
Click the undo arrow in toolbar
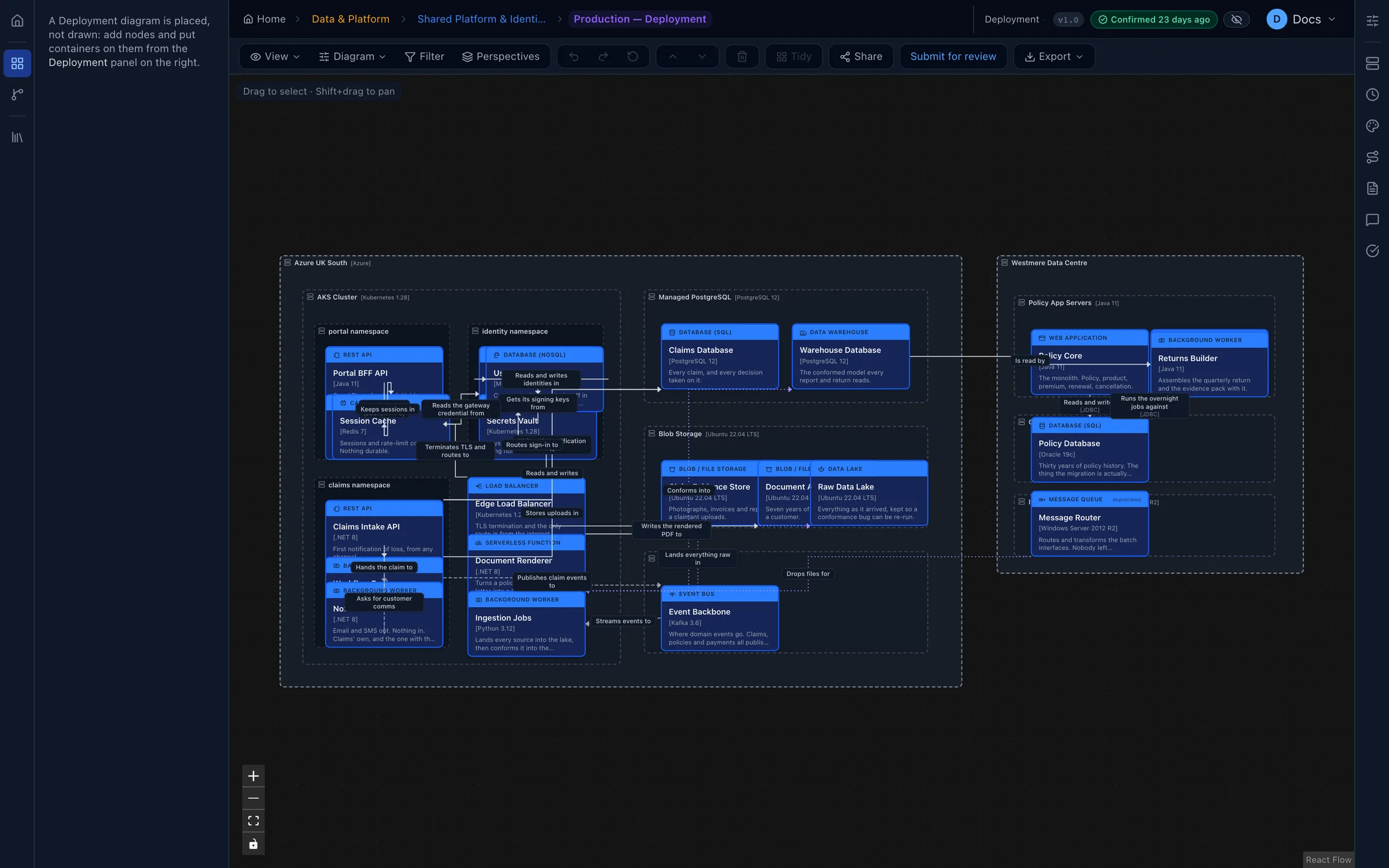[x=574, y=57]
